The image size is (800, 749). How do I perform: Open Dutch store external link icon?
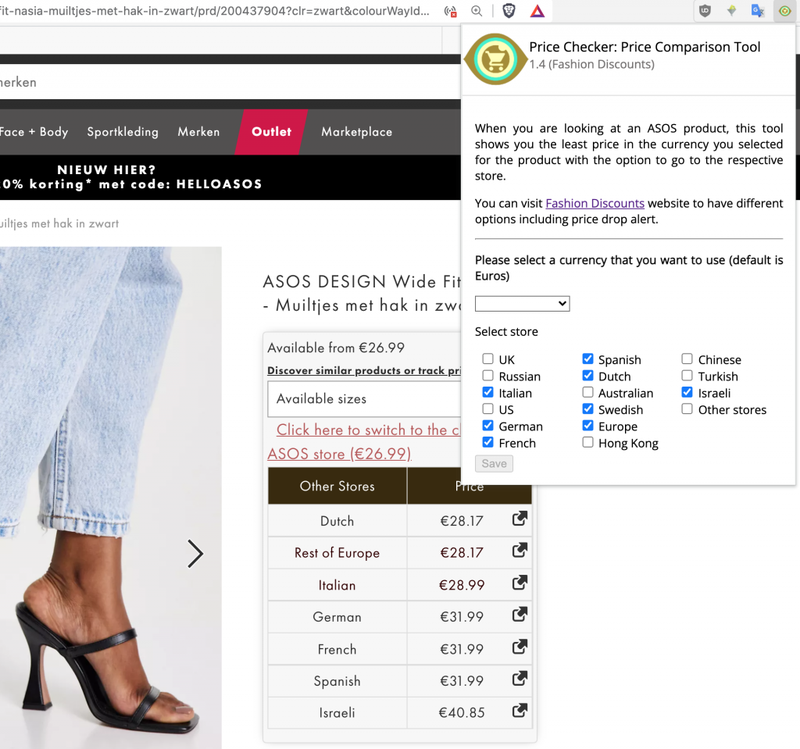click(519, 519)
